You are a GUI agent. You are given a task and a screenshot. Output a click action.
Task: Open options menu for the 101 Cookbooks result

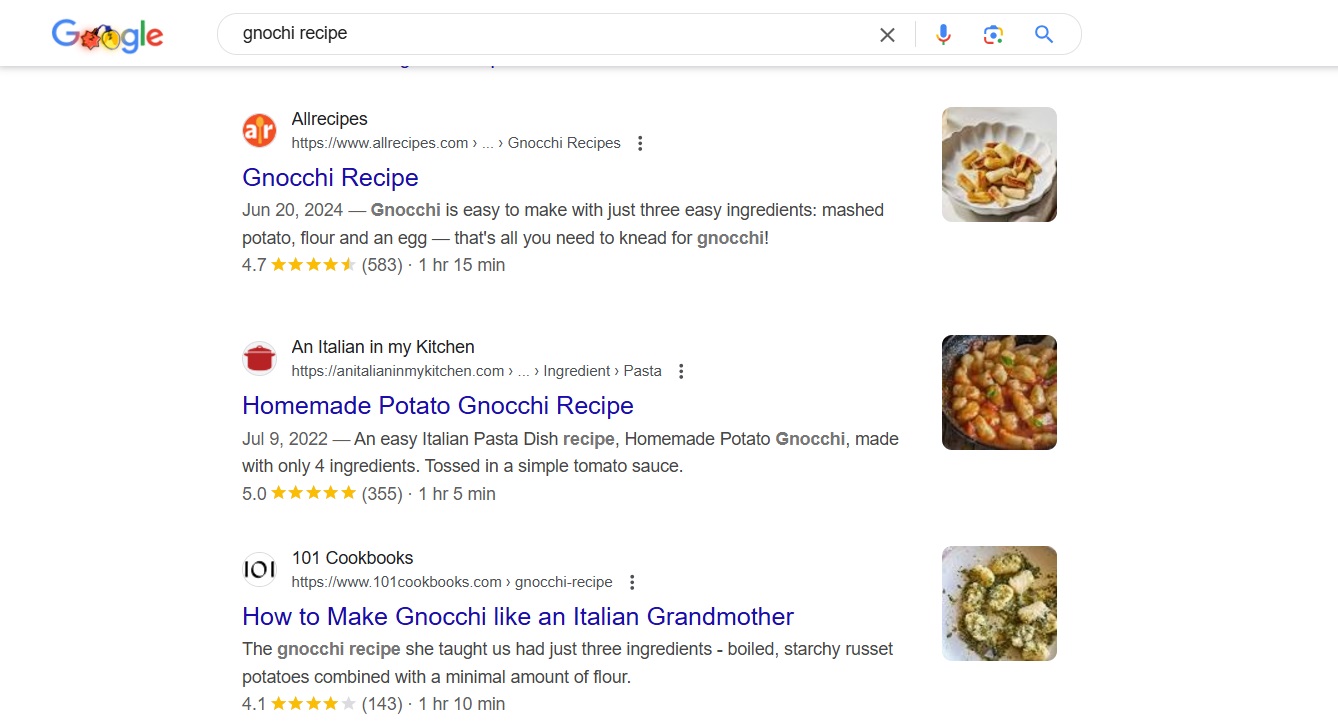click(631, 581)
